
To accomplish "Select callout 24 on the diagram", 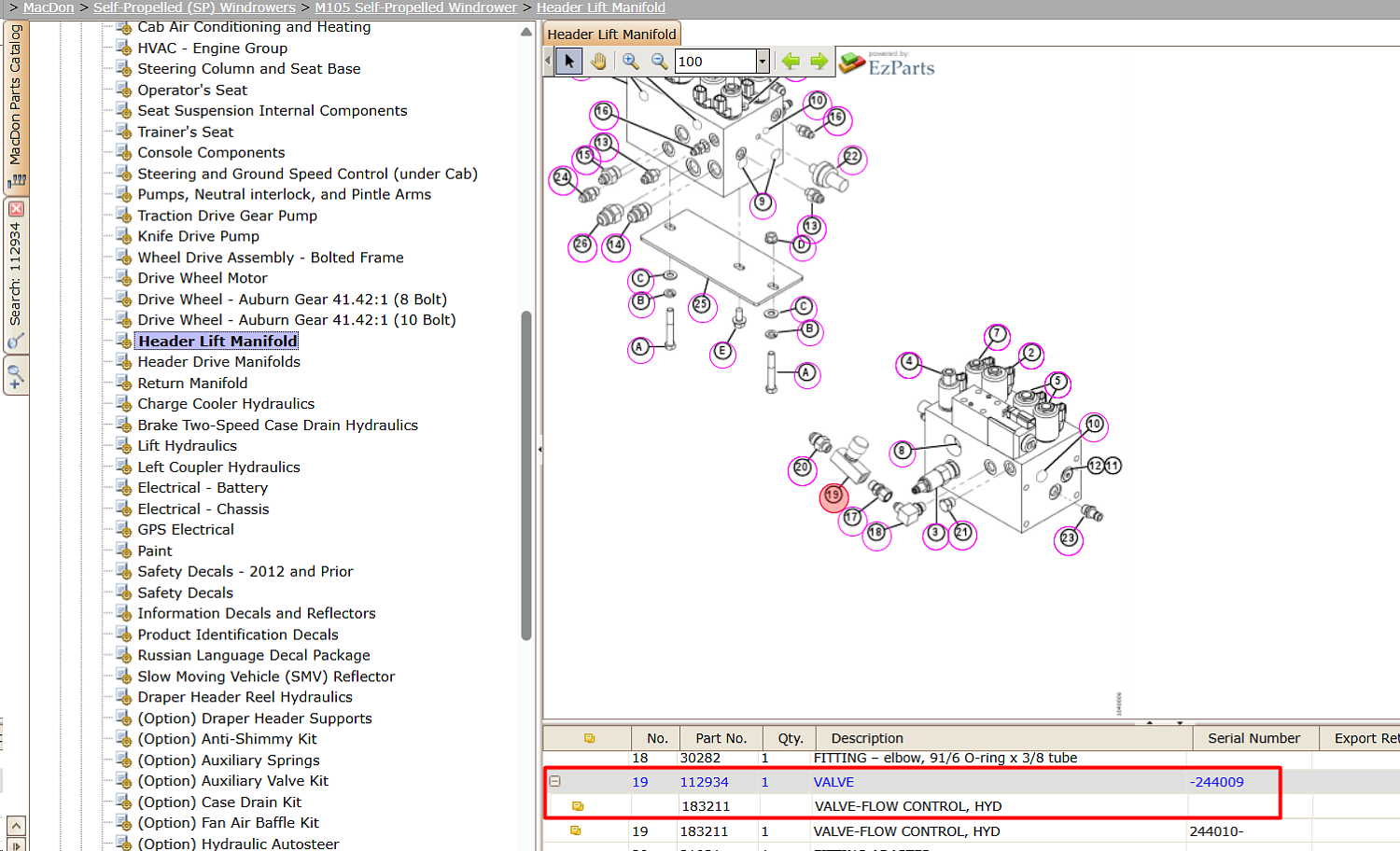I will click(x=562, y=177).
